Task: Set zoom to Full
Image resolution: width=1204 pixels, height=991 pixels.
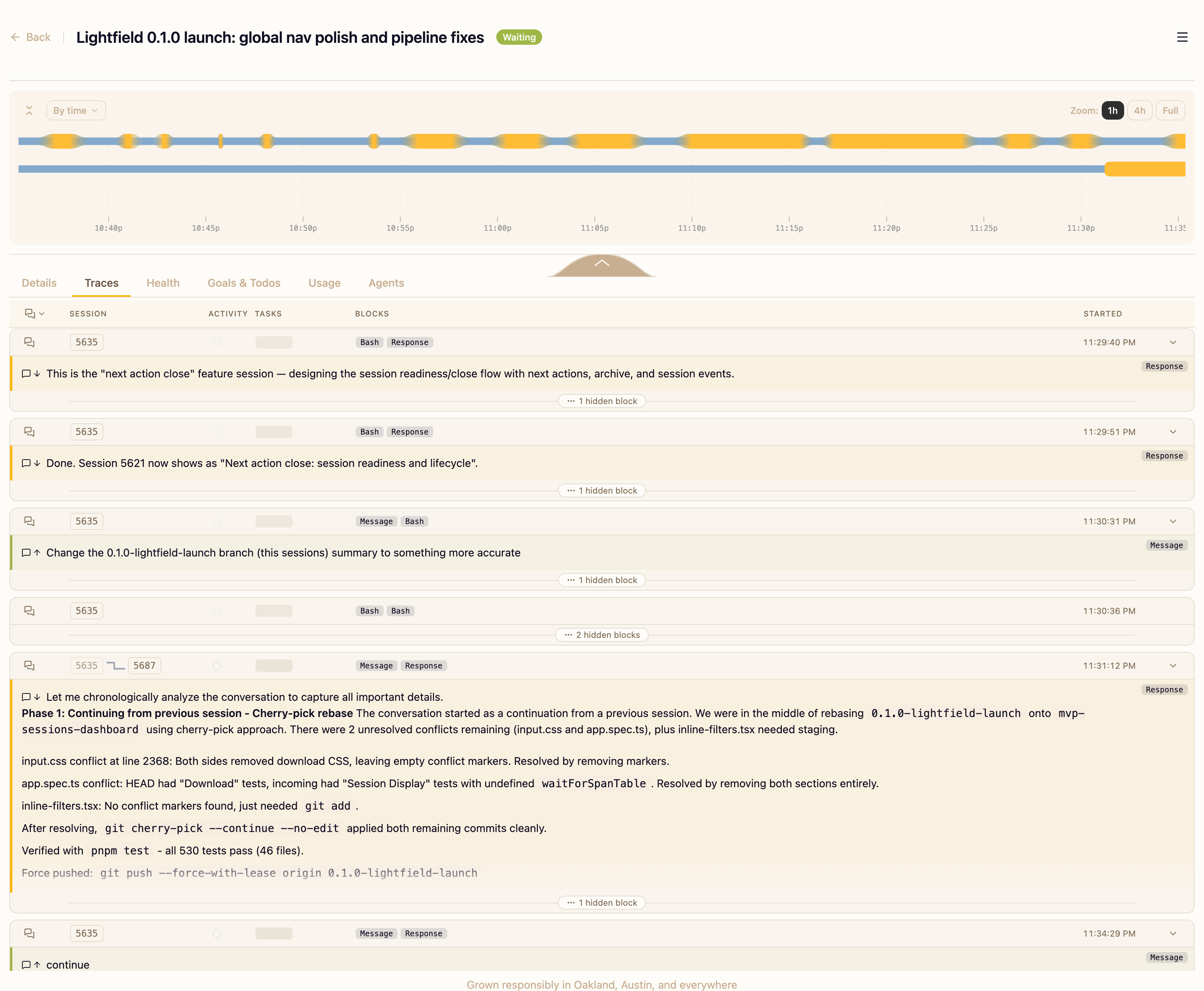Action: coord(1170,110)
